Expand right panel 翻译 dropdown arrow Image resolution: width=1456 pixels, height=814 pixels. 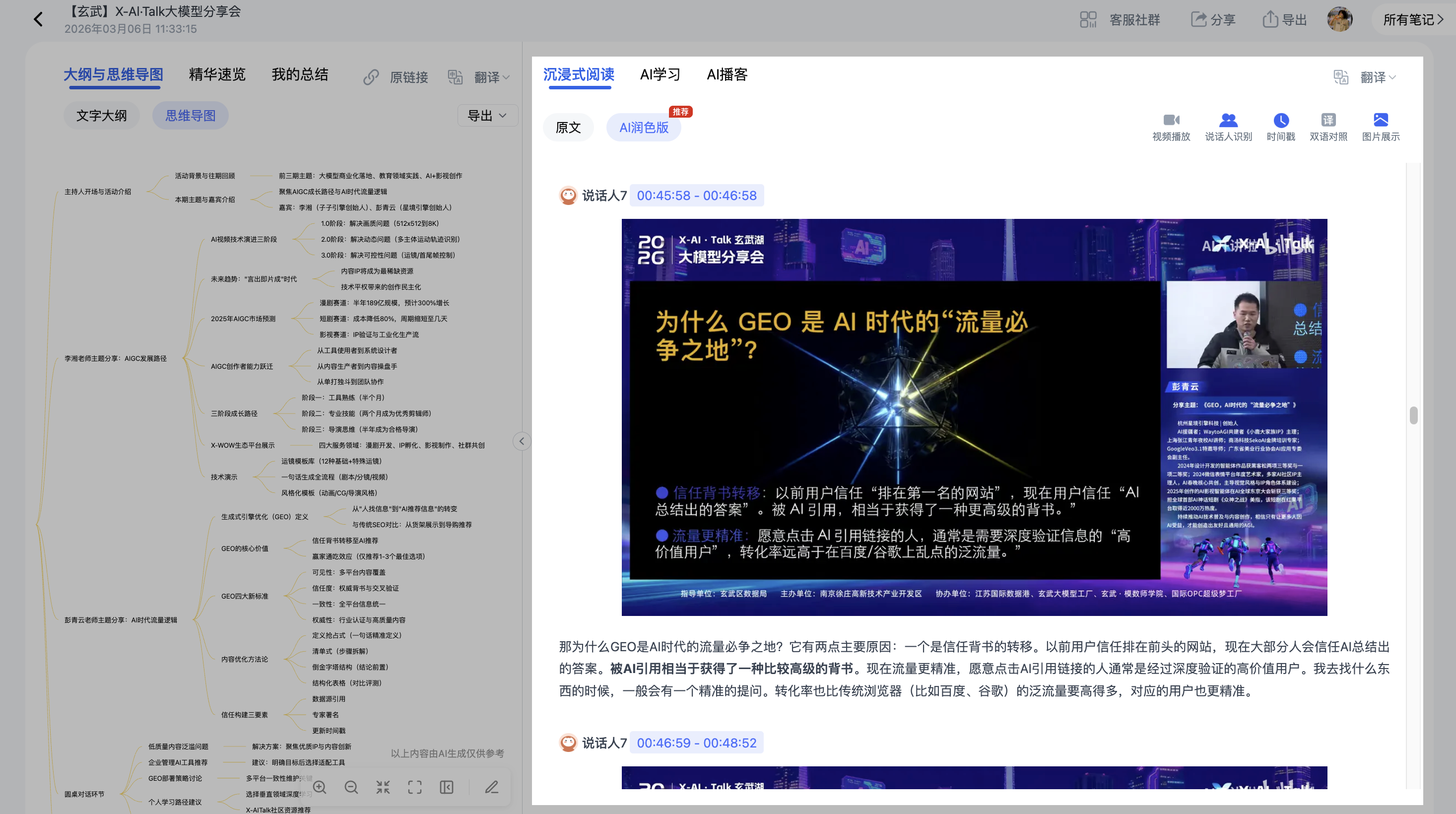pyautogui.click(x=1392, y=77)
